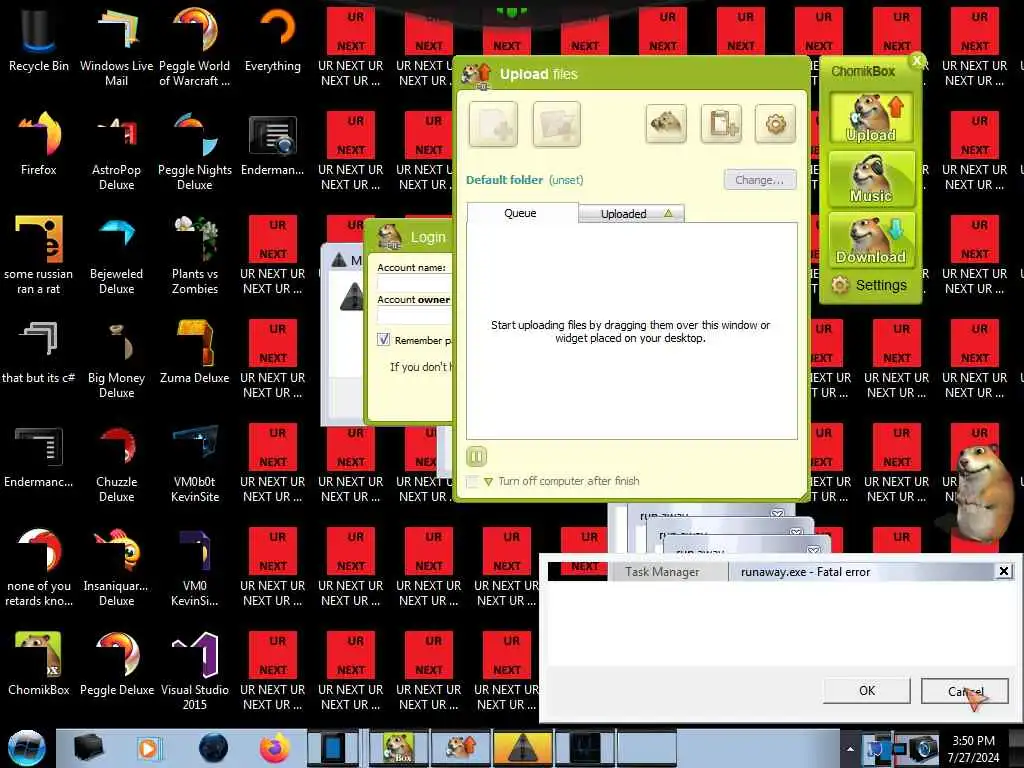Select the Peggle World of Warcraft desktop icon
This screenshot has height=768, width=1024.
tap(195, 46)
